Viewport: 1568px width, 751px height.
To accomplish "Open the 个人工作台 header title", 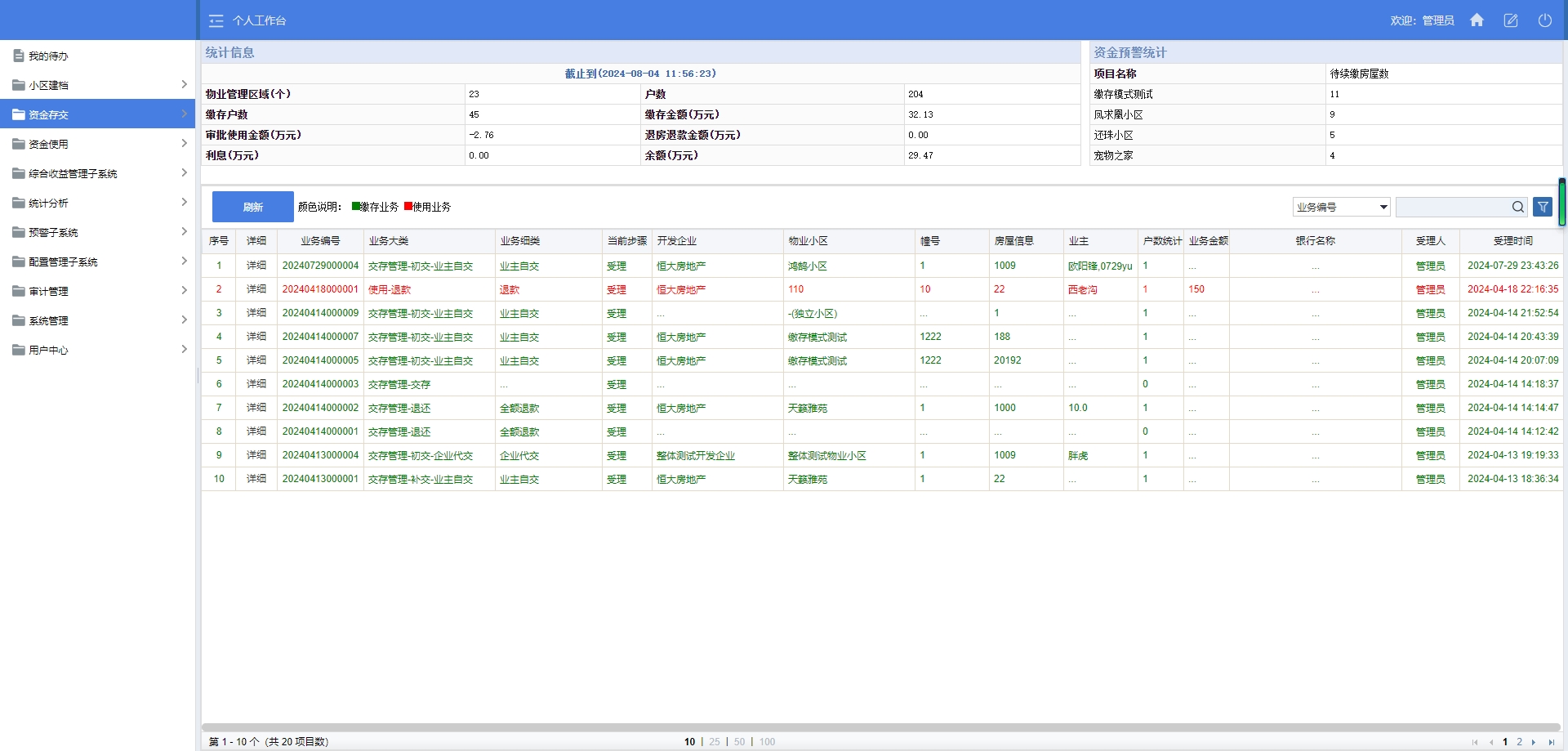I will [259, 20].
